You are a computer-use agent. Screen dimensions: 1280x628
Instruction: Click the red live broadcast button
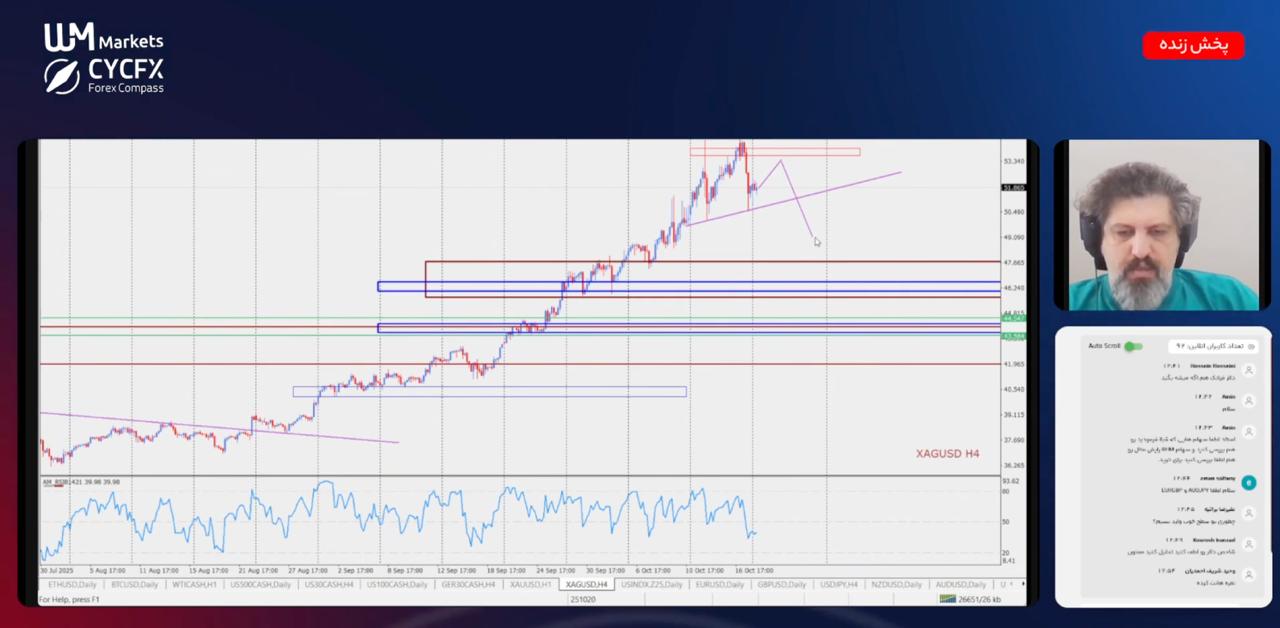click(x=1193, y=45)
